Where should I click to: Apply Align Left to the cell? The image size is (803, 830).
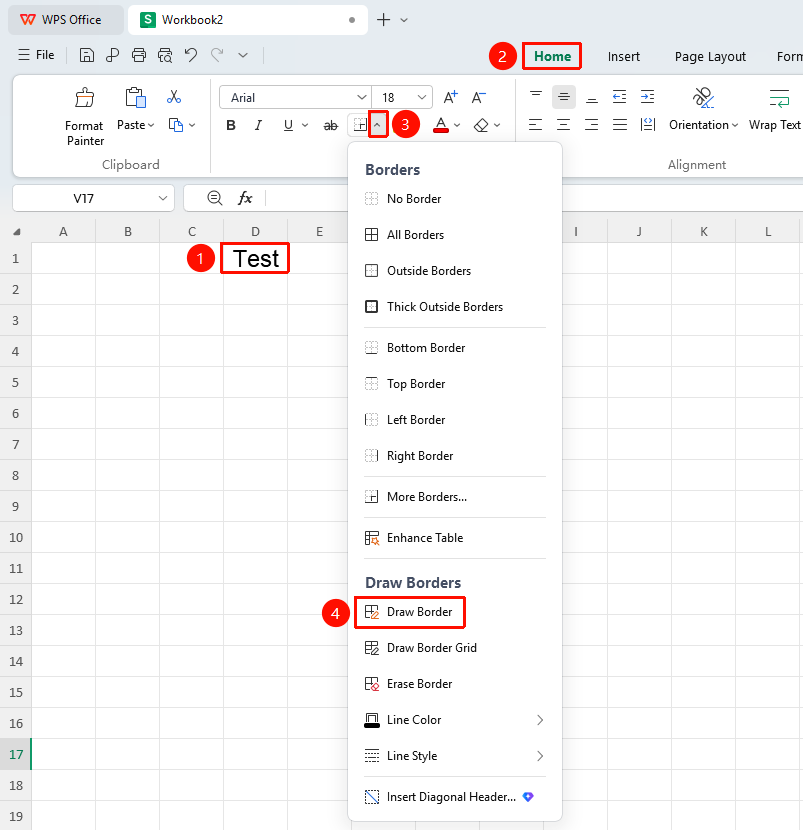click(x=536, y=125)
